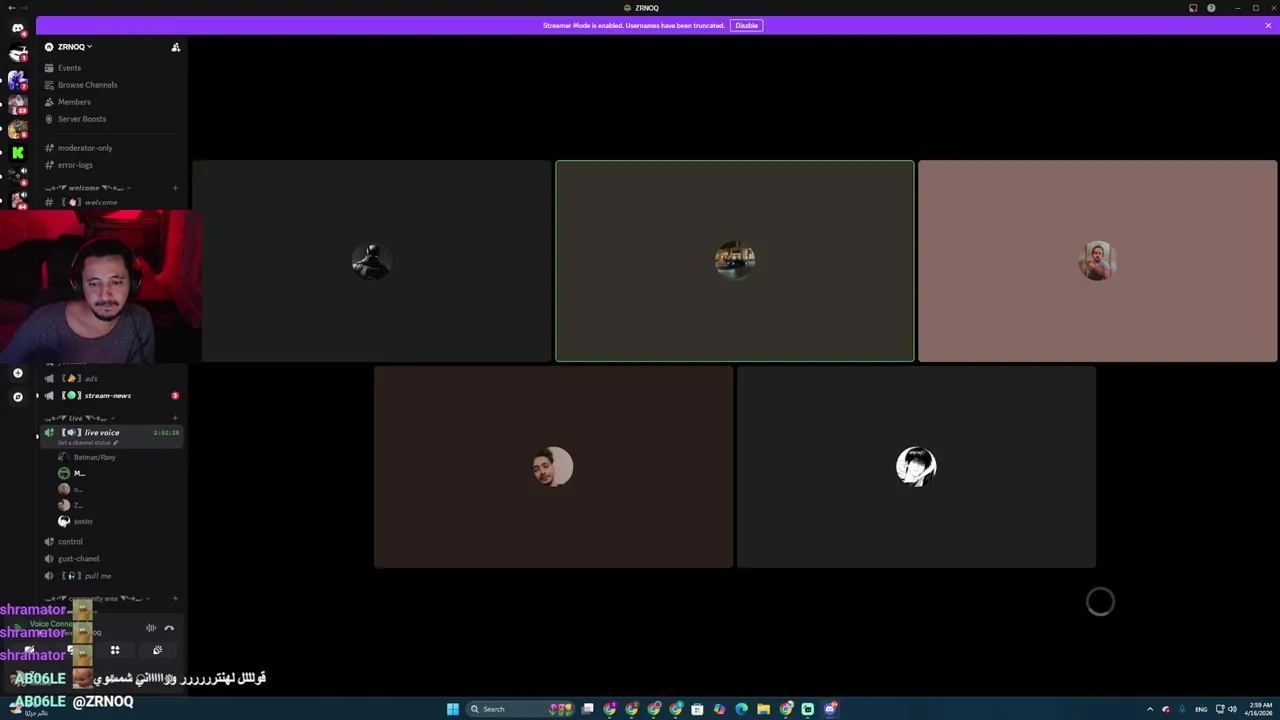Collapse the Live category
The image size is (1280, 720).
(x=78, y=418)
